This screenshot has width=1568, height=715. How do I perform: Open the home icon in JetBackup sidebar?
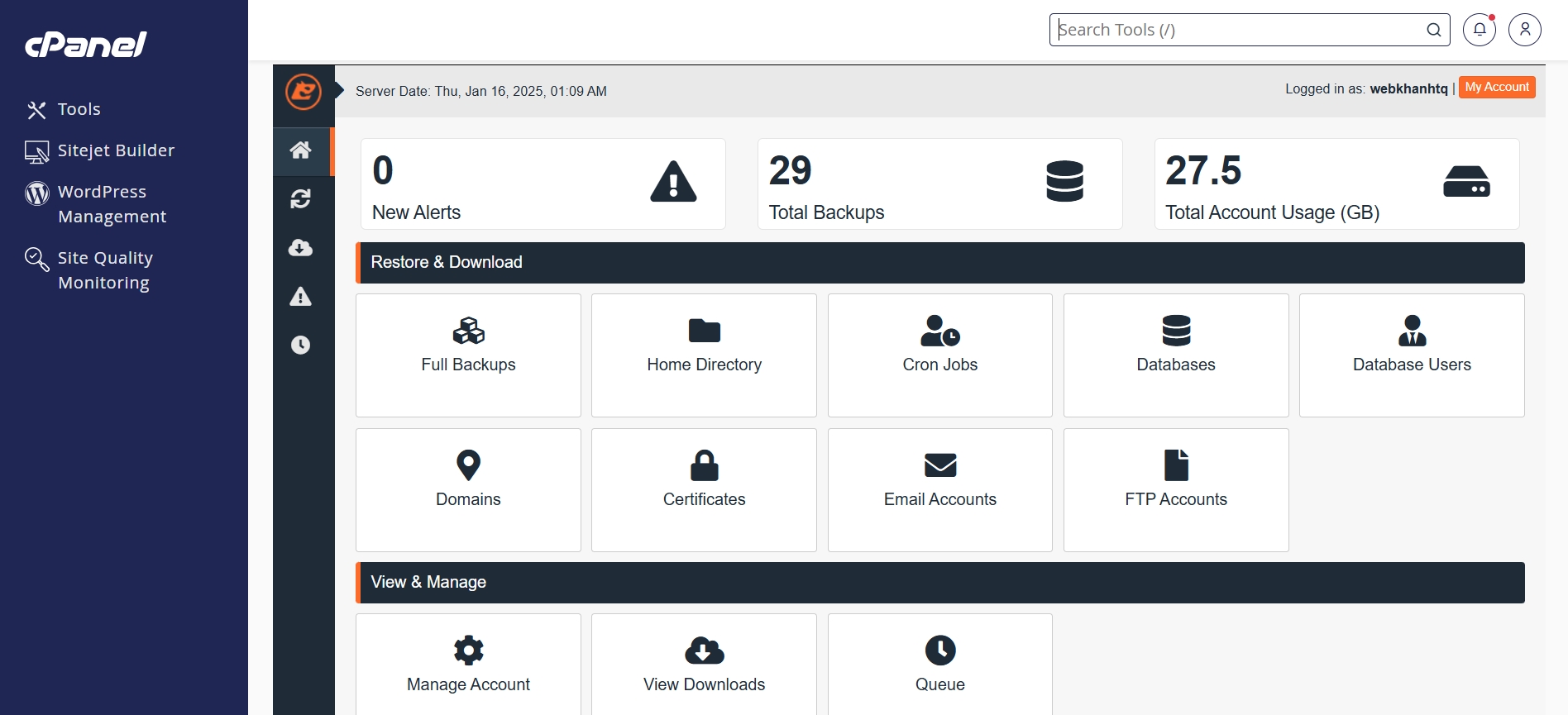click(x=301, y=150)
